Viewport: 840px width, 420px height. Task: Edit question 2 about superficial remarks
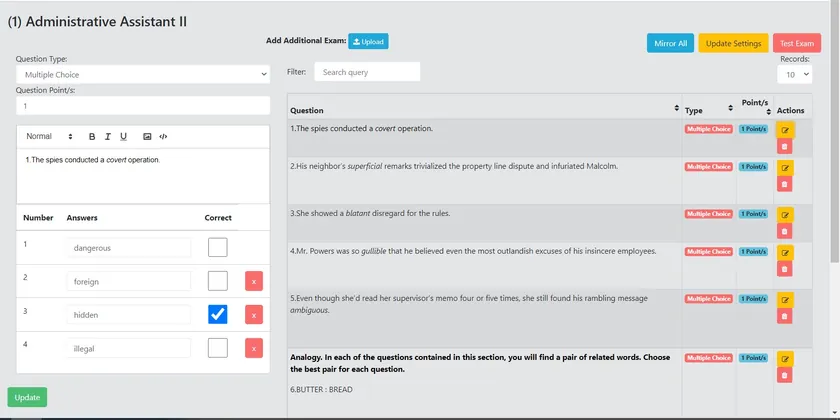785,168
